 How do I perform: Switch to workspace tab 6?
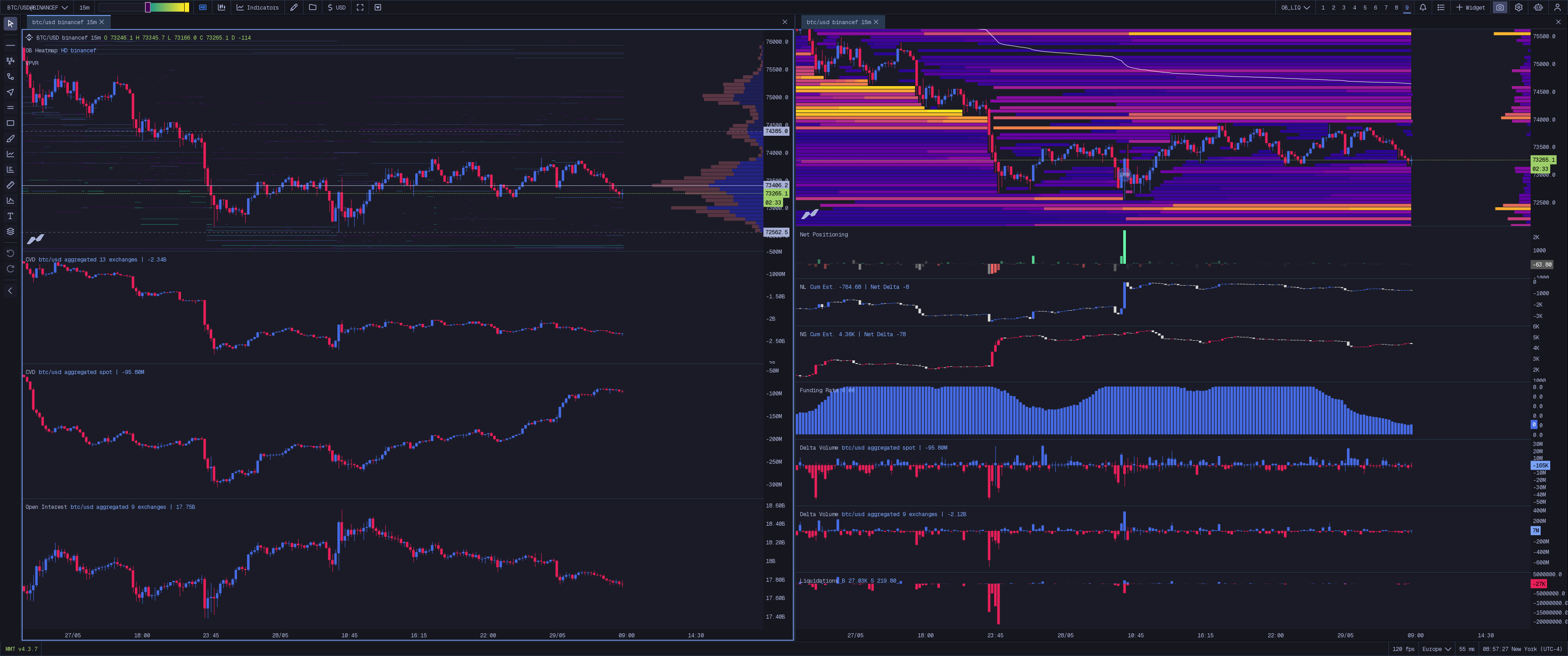pos(1375,7)
